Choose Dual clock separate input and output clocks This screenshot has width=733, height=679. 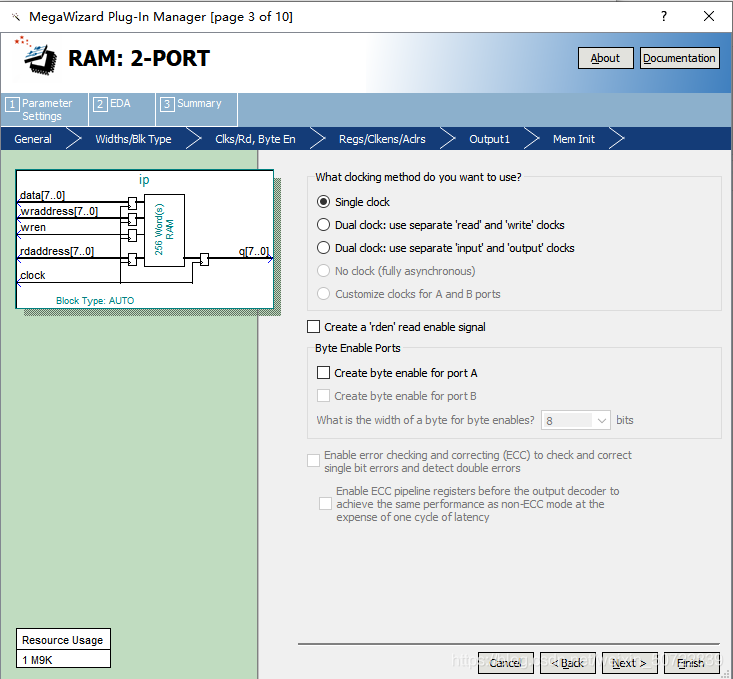[x=323, y=248]
